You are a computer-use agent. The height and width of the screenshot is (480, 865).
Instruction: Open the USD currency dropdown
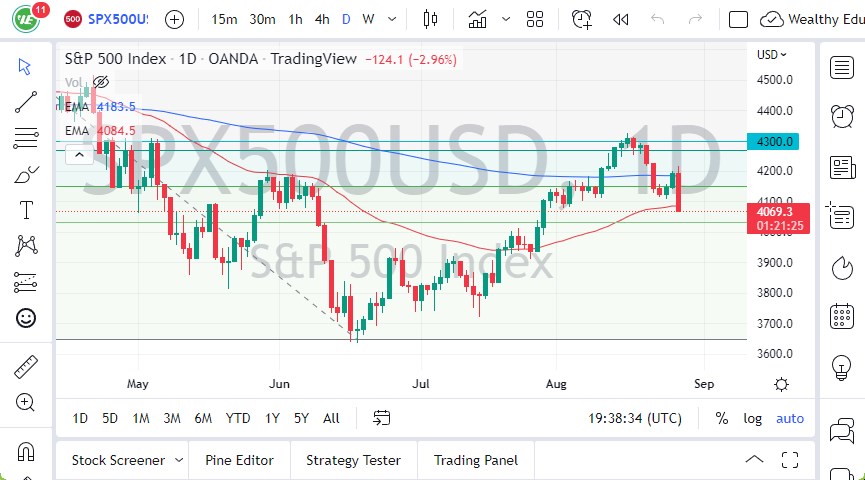771,55
